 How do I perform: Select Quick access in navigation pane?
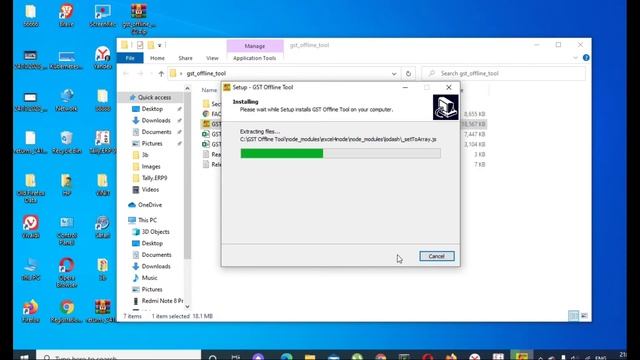tap(154, 97)
